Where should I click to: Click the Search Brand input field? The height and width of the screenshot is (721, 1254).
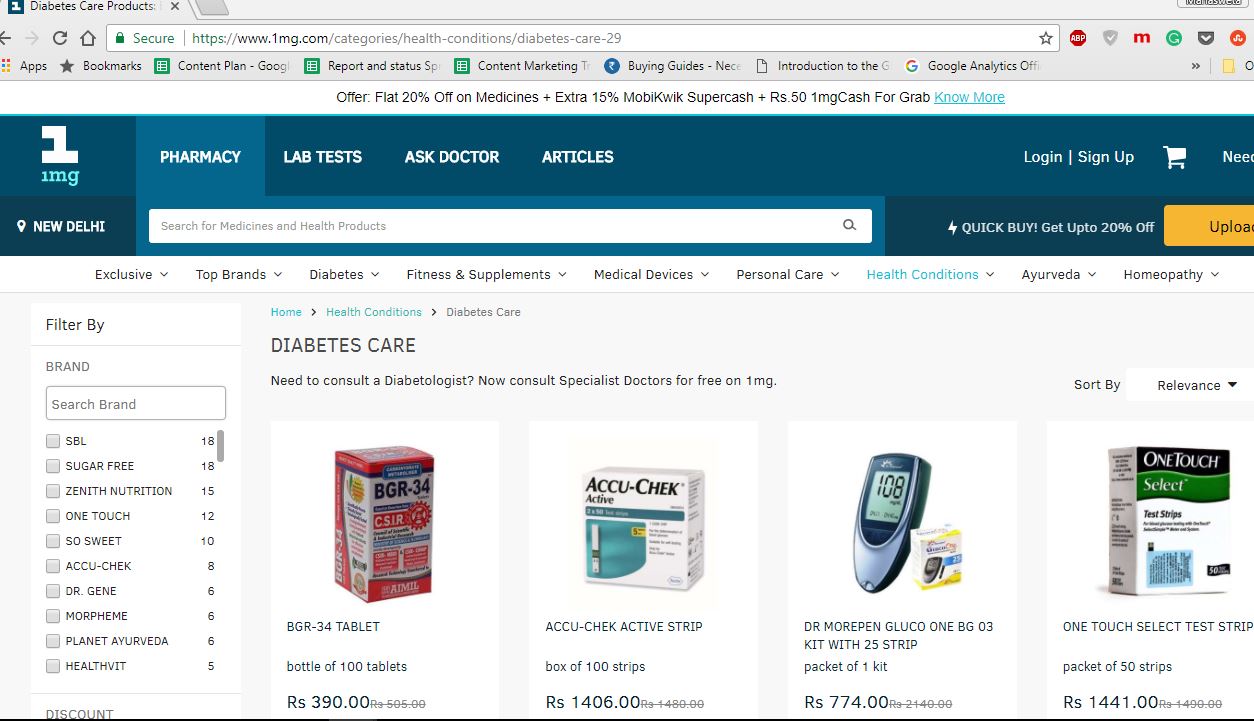tap(136, 404)
